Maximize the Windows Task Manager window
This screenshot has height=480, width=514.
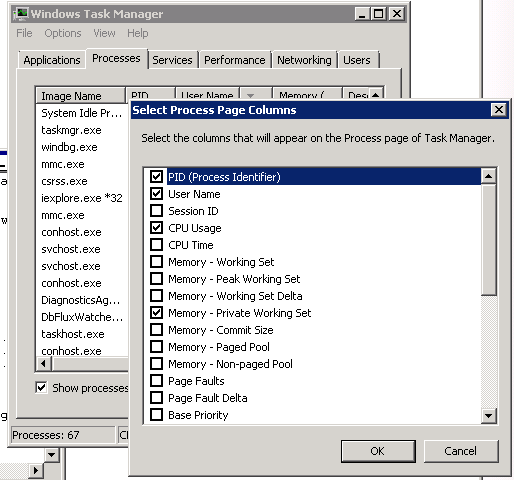379,14
